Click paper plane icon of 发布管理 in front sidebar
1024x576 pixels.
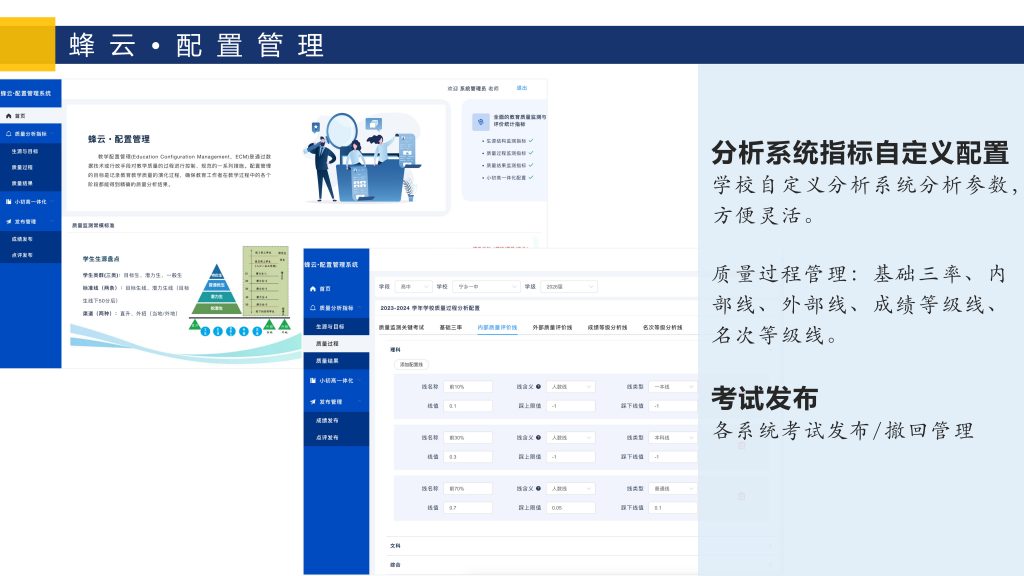coord(312,402)
